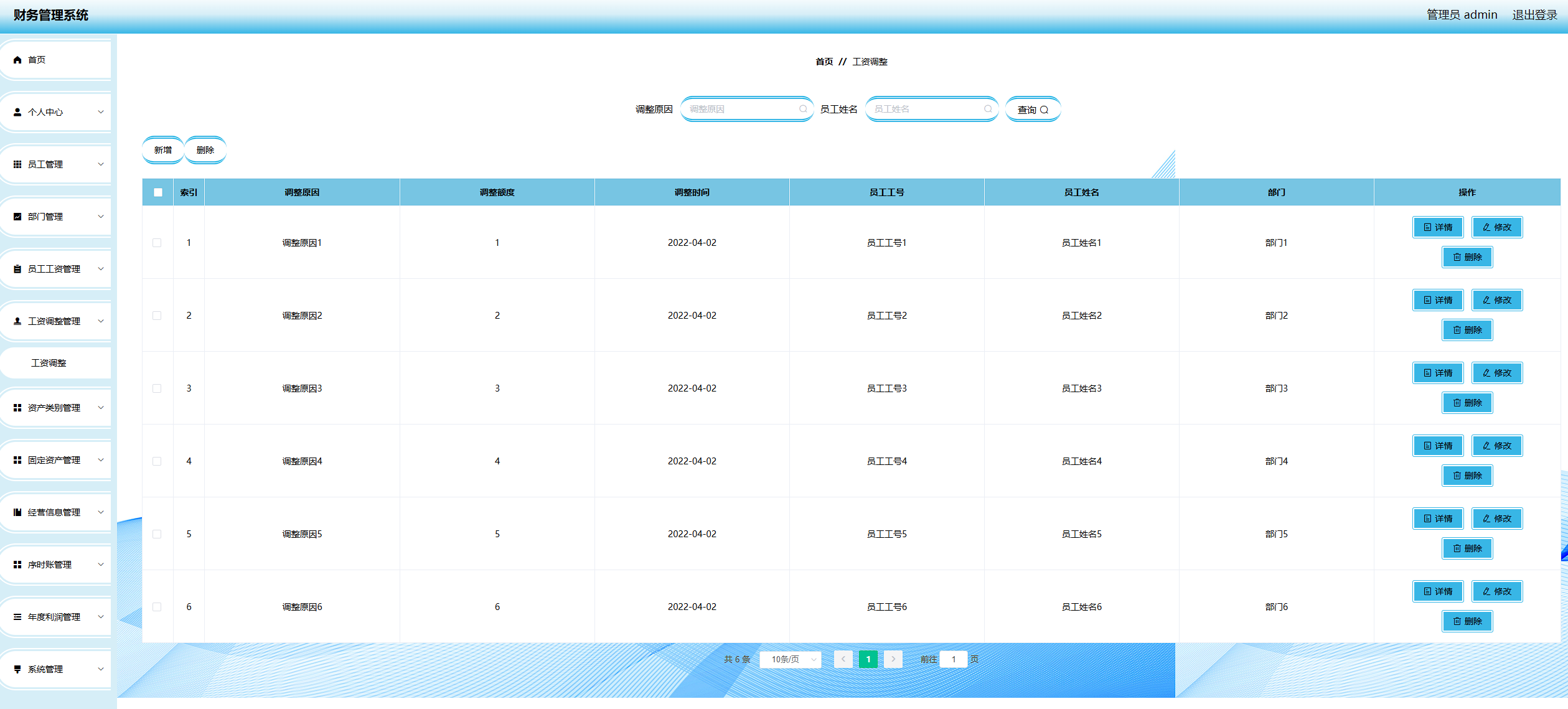The height and width of the screenshot is (709, 1568).
Task: Click 退出登录 link in header
Action: (1534, 15)
